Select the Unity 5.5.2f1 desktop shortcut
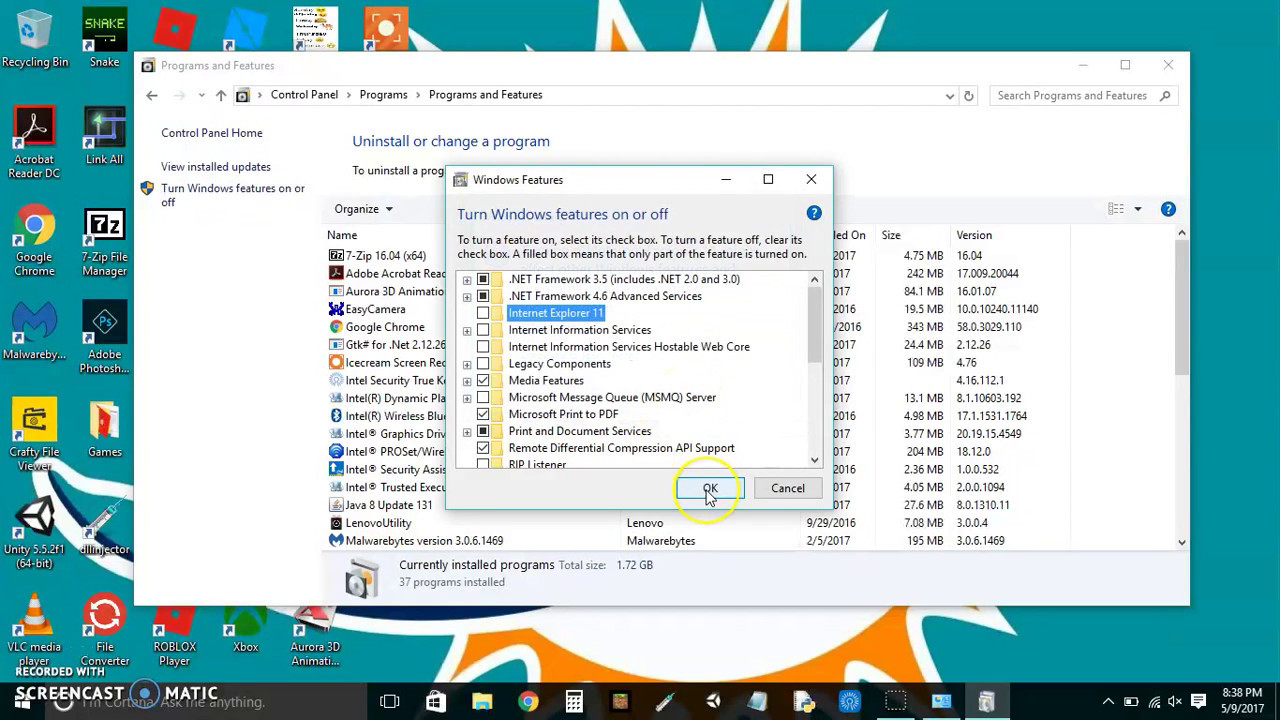The width and height of the screenshot is (1280, 720). coord(34,533)
